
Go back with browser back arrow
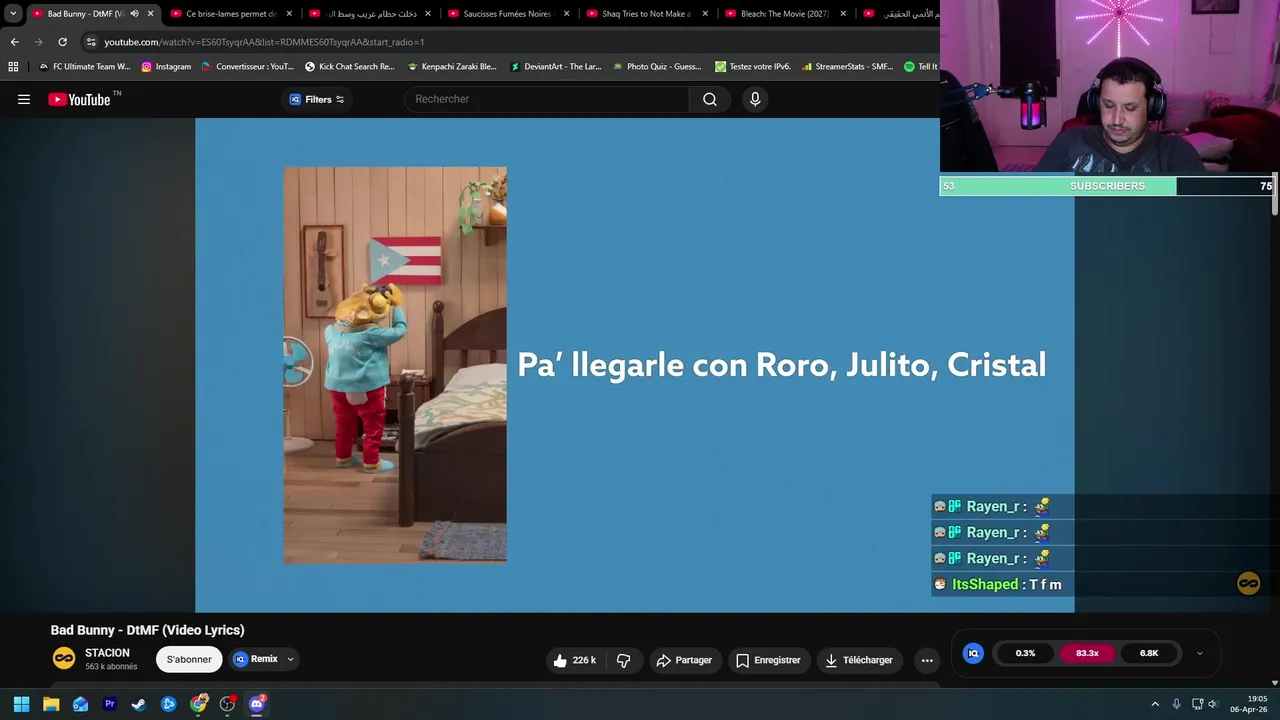pyautogui.click(x=14, y=42)
